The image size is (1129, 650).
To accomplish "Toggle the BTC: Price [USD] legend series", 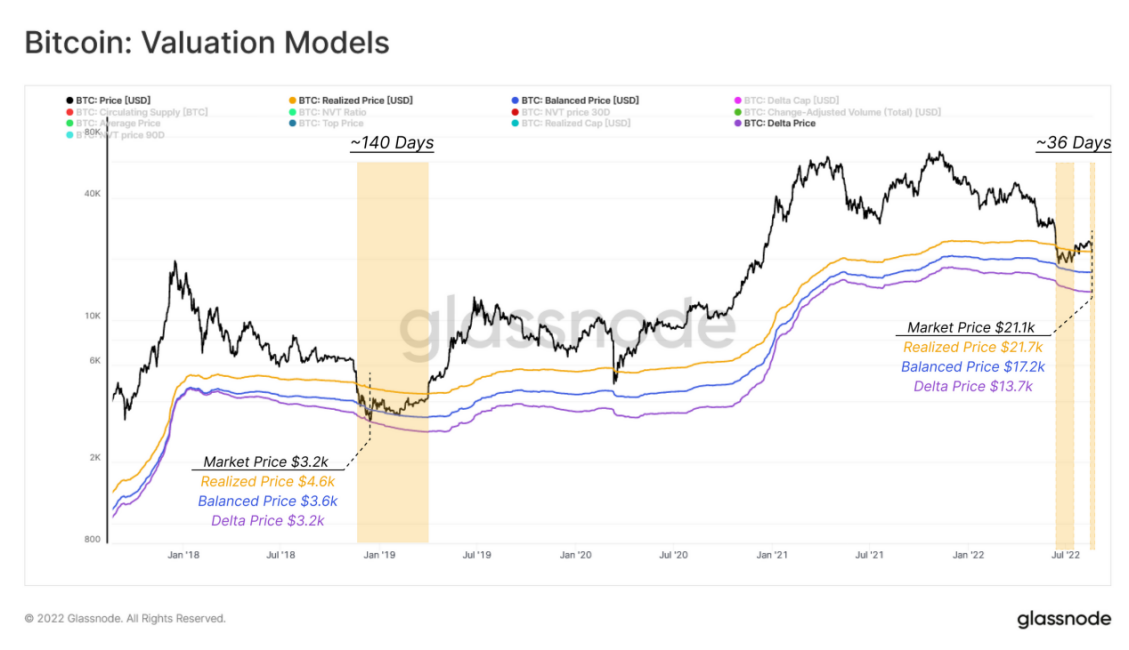I will pos(108,101).
